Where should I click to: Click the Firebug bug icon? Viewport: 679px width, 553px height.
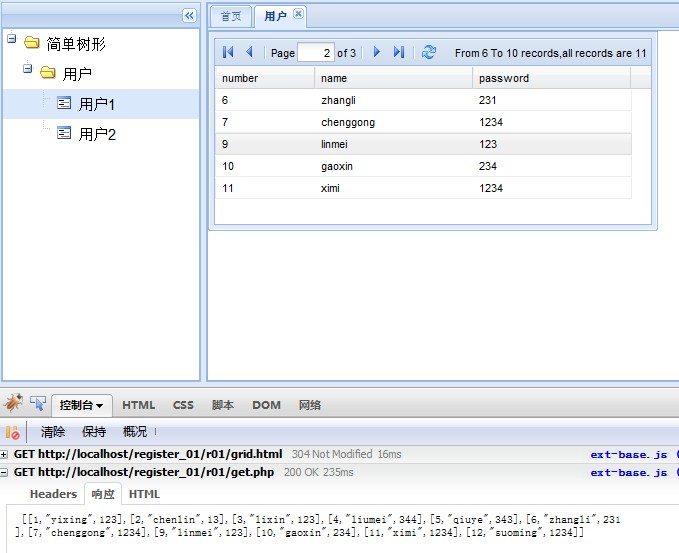pyautogui.click(x=13, y=404)
